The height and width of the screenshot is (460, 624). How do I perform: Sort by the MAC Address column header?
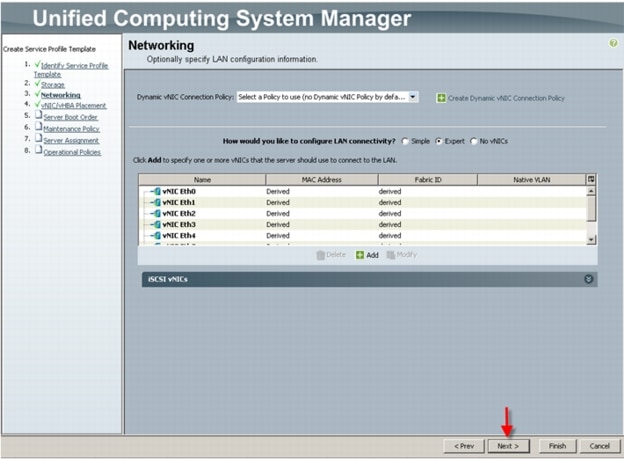(x=322, y=180)
